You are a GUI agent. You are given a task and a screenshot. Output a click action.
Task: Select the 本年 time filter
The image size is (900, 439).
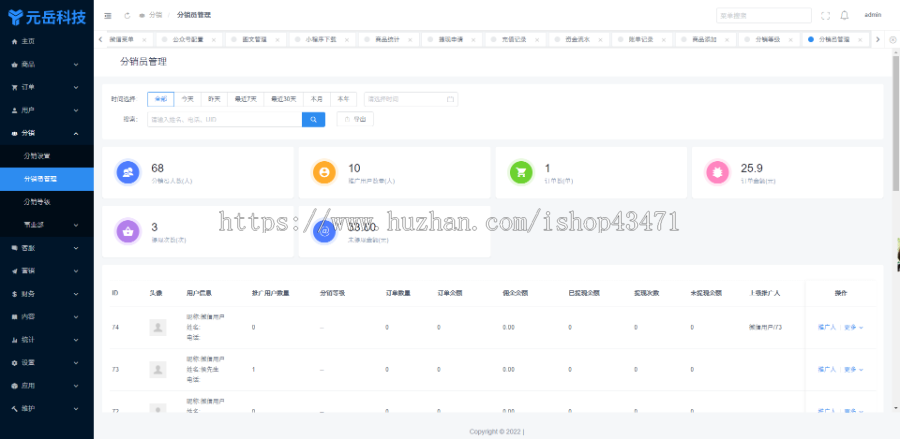tap(343, 99)
